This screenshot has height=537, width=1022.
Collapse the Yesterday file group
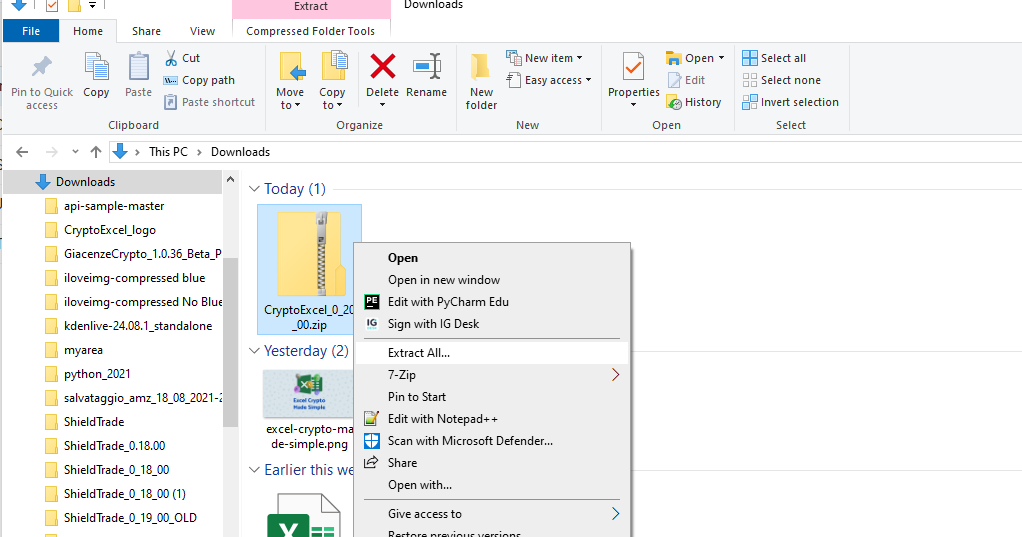(254, 351)
